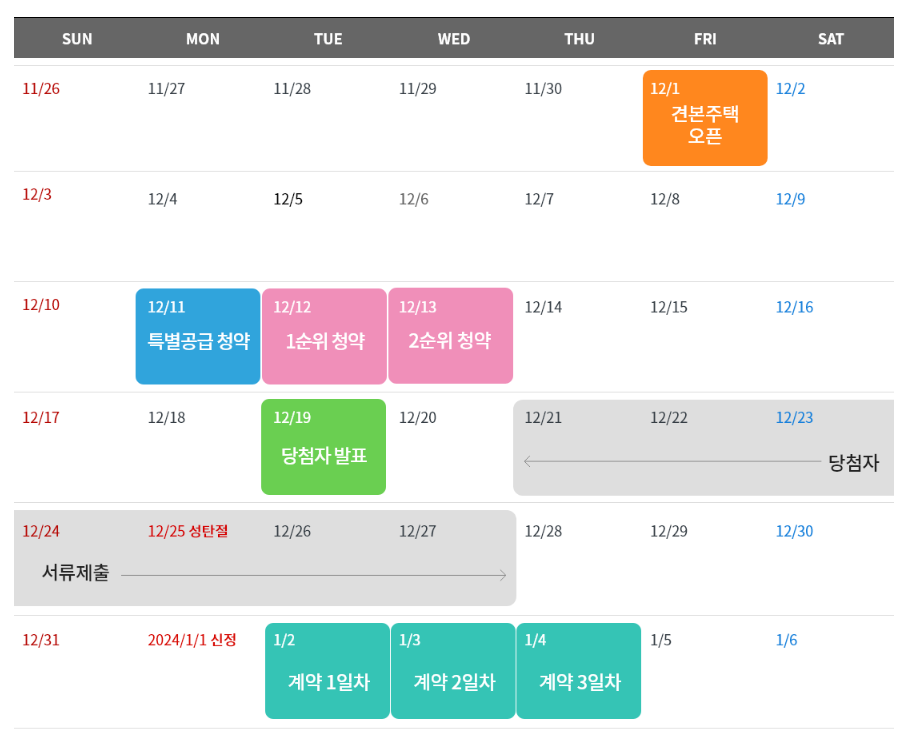Select the date 1/6
The width and height of the screenshot is (912, 744).
(x=786, y=640)
